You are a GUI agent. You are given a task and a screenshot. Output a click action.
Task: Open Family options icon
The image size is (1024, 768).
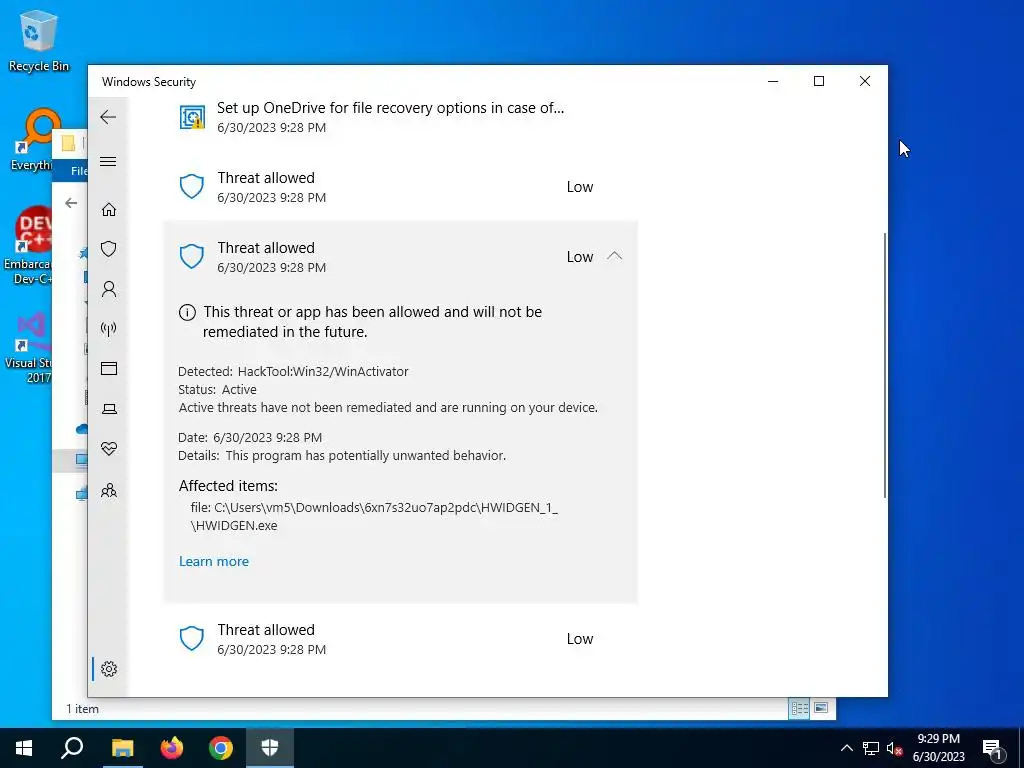pyautogui.click(x=108, y=490)
